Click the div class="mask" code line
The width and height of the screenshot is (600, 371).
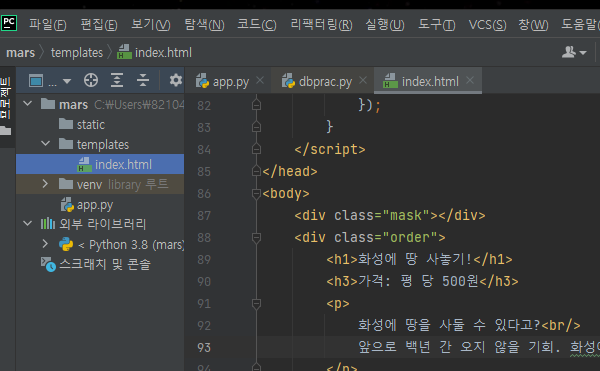[390, 215]
